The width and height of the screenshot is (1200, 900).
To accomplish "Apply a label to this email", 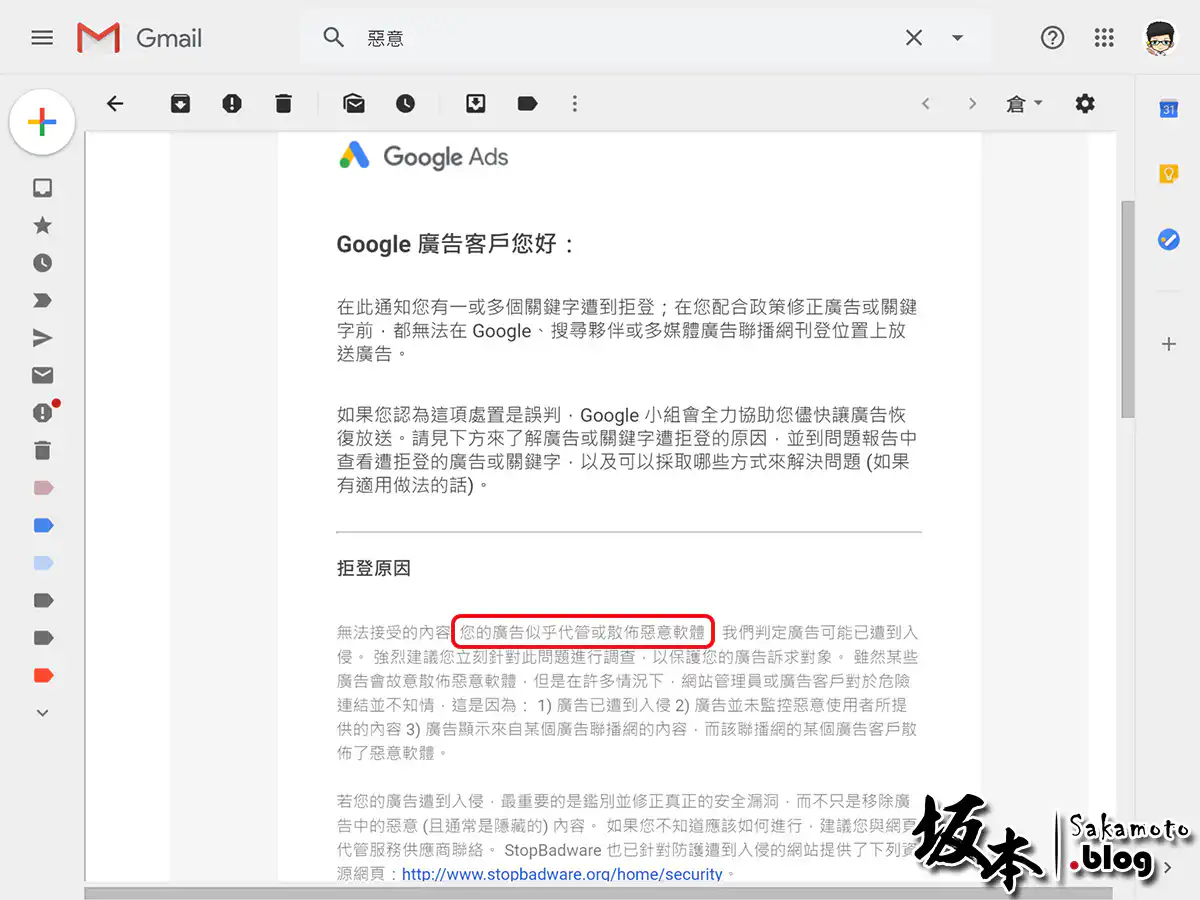I will [x=527, y=104].
